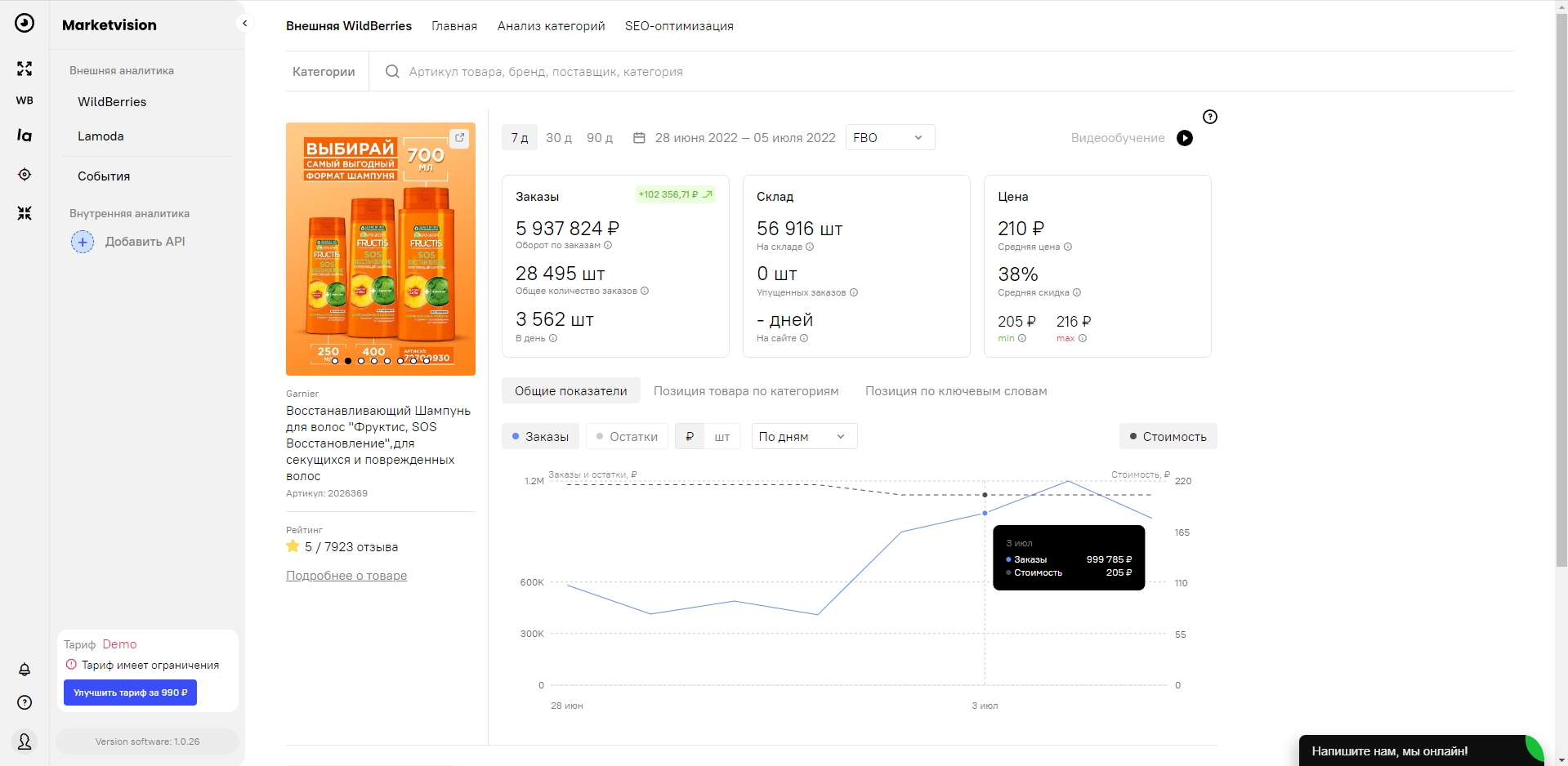This screenshot has width=1568, height=766.
Task: Select the 30 д period toggle
Action: coord(559,138)
